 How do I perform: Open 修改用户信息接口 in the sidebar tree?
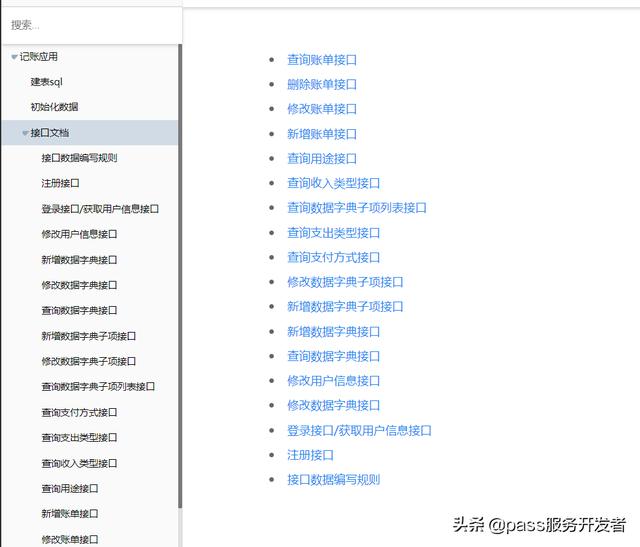tap(79, 234)
